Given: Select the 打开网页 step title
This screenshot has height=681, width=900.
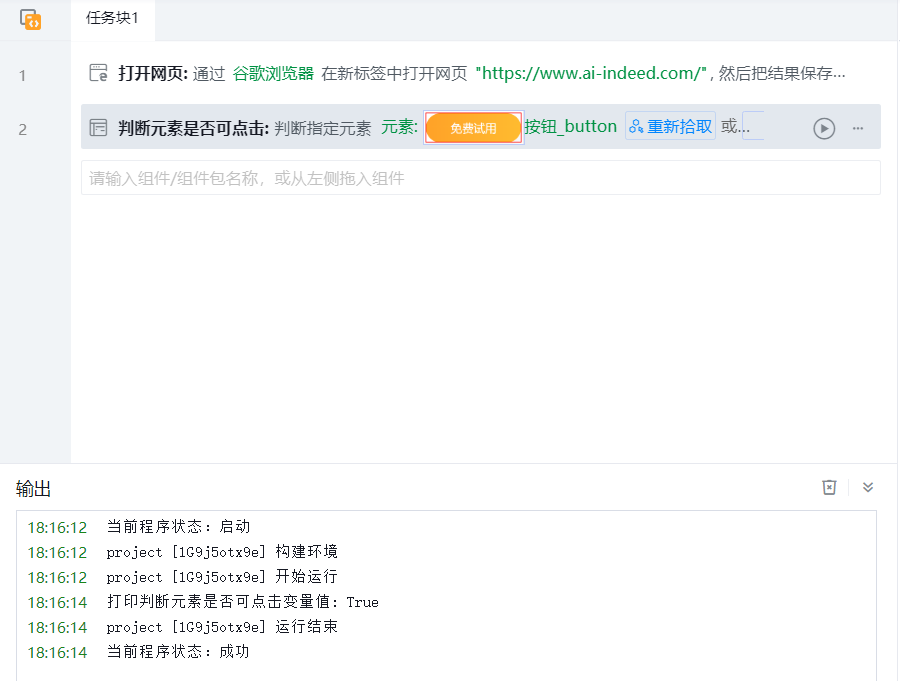Looking at the screenshot, I should 152,73.
